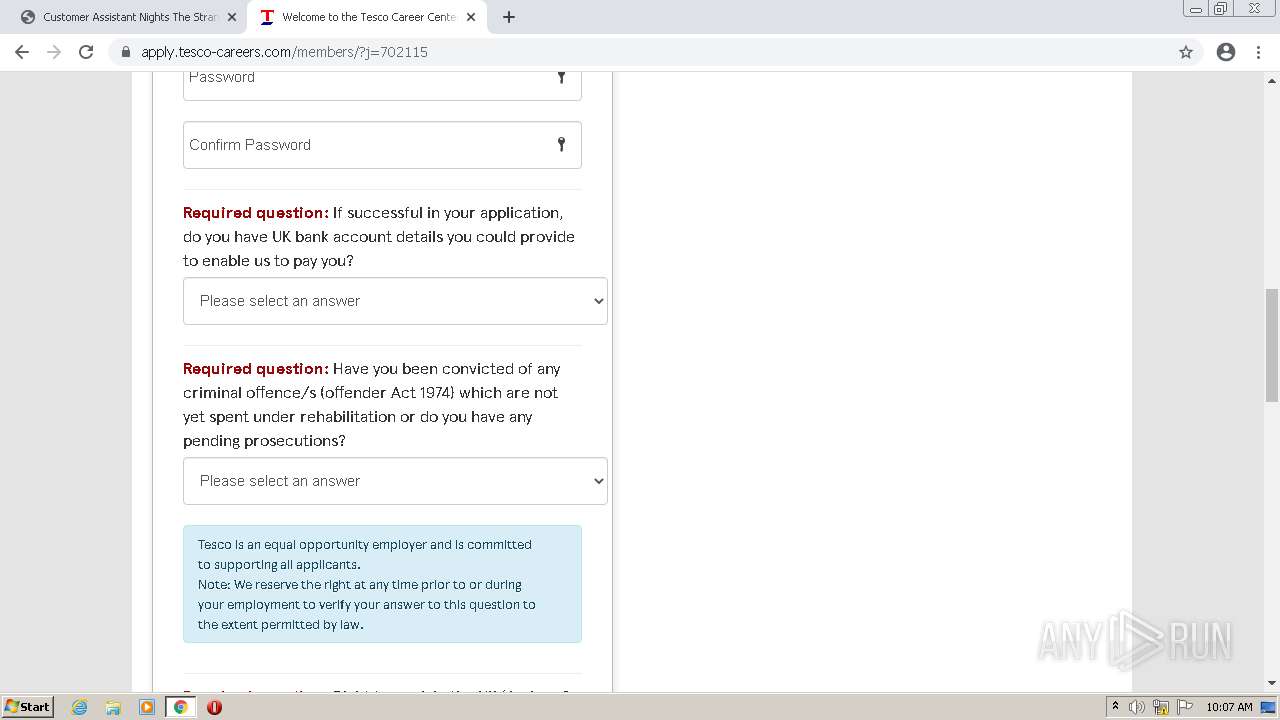The width and height of the screenshot is (1280, 720).
Task: Click the Confirm Password input field
Action: [382, 145]
